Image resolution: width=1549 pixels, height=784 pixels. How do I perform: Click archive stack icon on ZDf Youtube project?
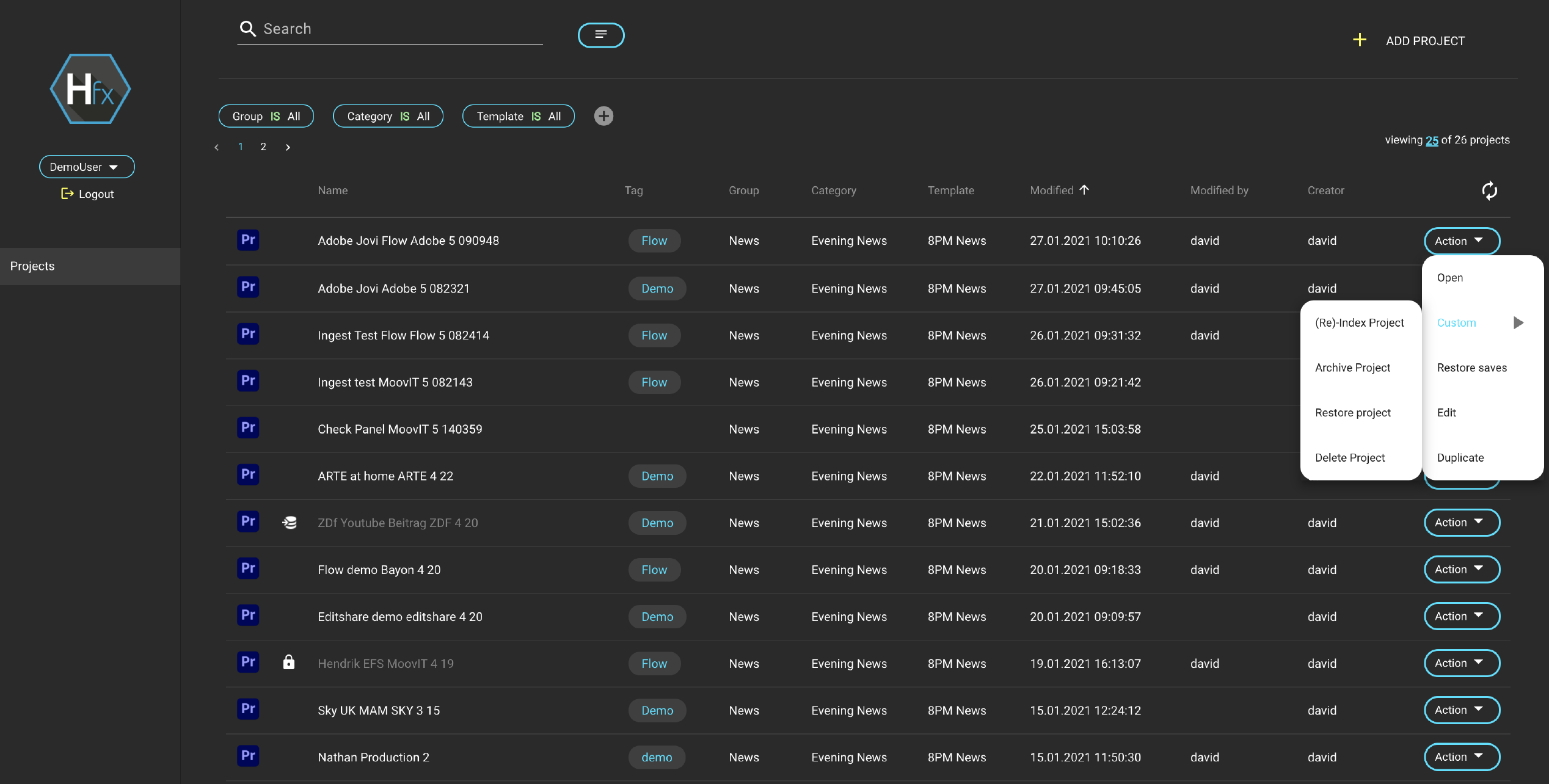pyautogui.click(x=290, y=523)
